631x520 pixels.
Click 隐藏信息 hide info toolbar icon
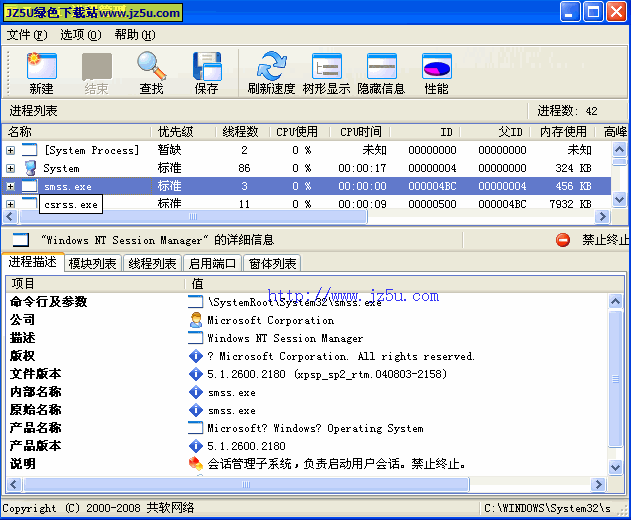click(x=381, y=66)
